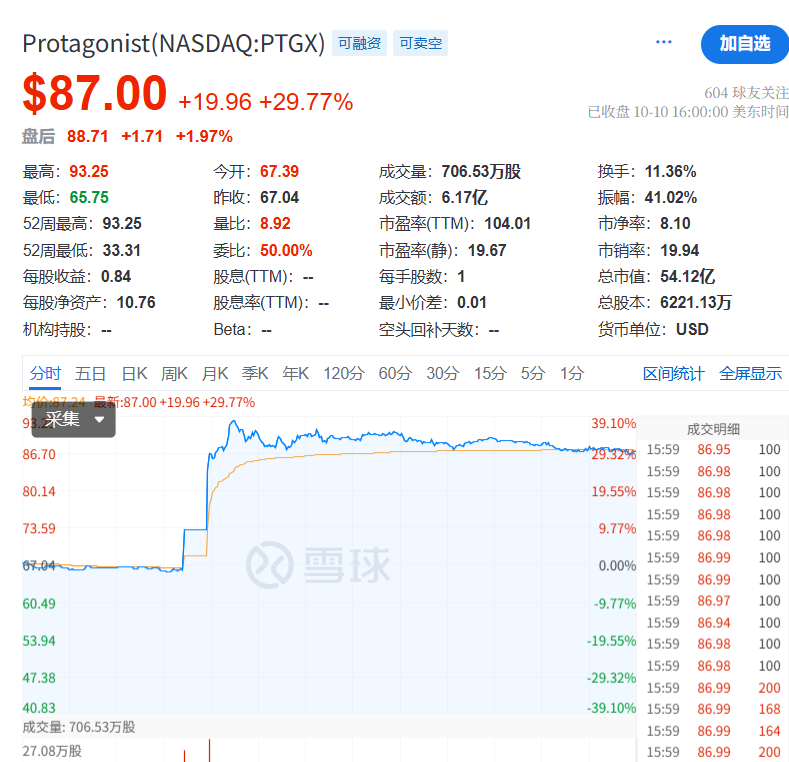This screenshot has height=762, width=789.
Task: Open the 采集 dropdown arrow
Action: [99, 420]
